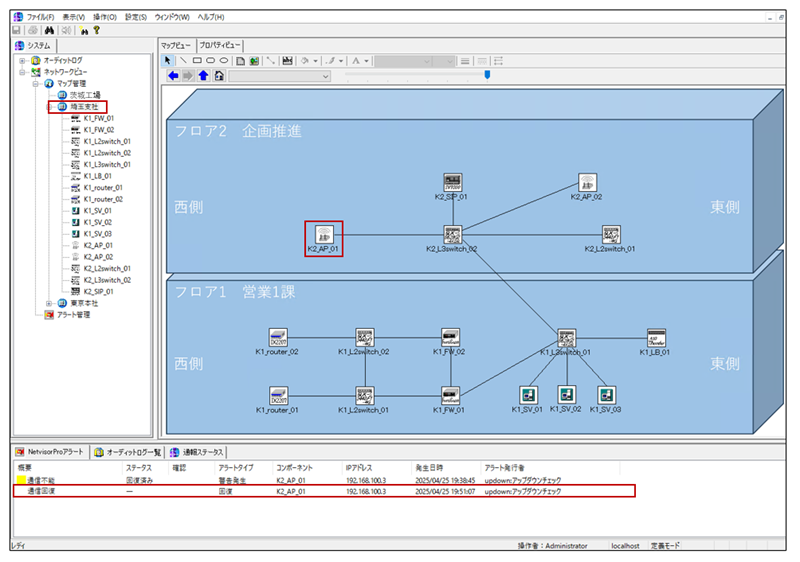This screenshot has width=800, height=562.
Task: Switch to the オーディットログ一覧 tab
Action: click(127, 452)
